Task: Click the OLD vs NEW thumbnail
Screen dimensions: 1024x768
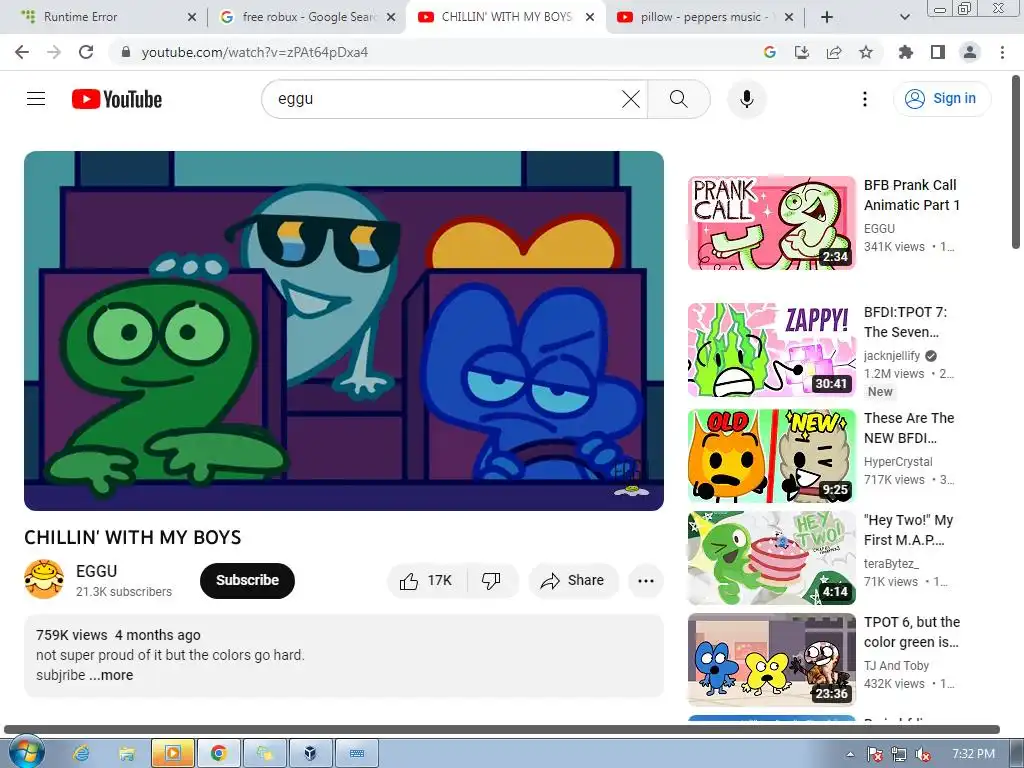Action: tap(771, 456)
